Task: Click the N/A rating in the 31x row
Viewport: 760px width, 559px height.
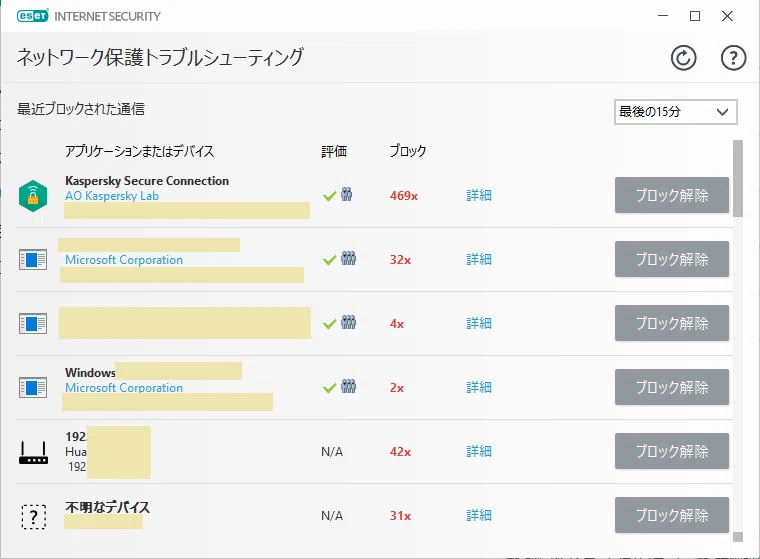Action: [332, 516]
